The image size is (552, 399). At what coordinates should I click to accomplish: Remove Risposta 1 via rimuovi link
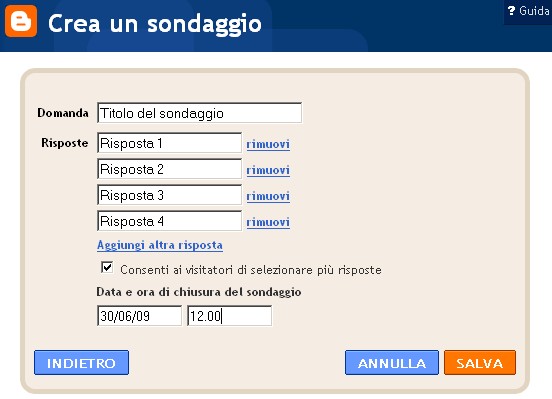coord(268,144)
